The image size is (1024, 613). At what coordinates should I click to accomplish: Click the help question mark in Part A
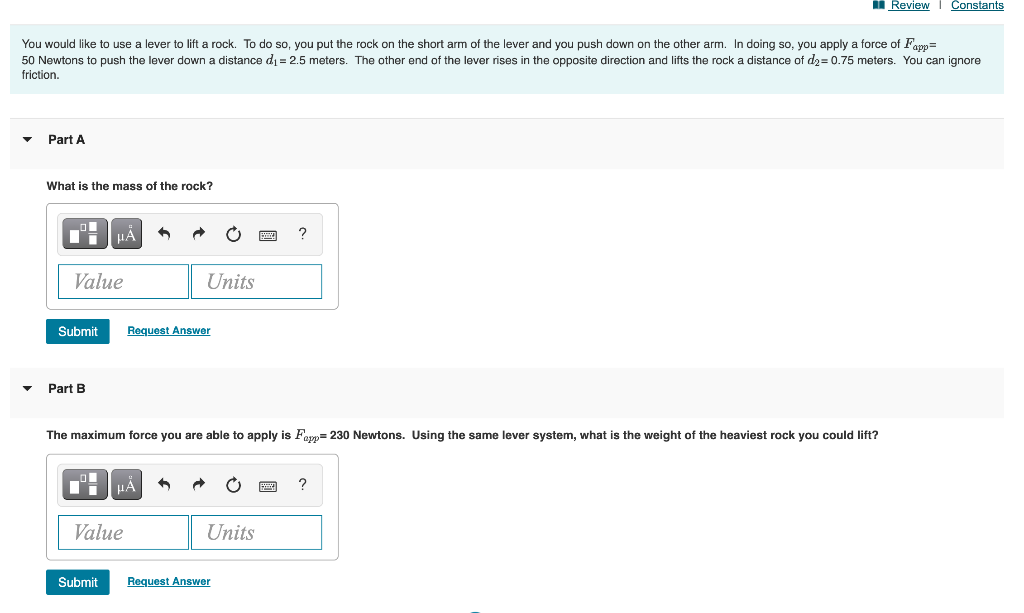point(302,233)
